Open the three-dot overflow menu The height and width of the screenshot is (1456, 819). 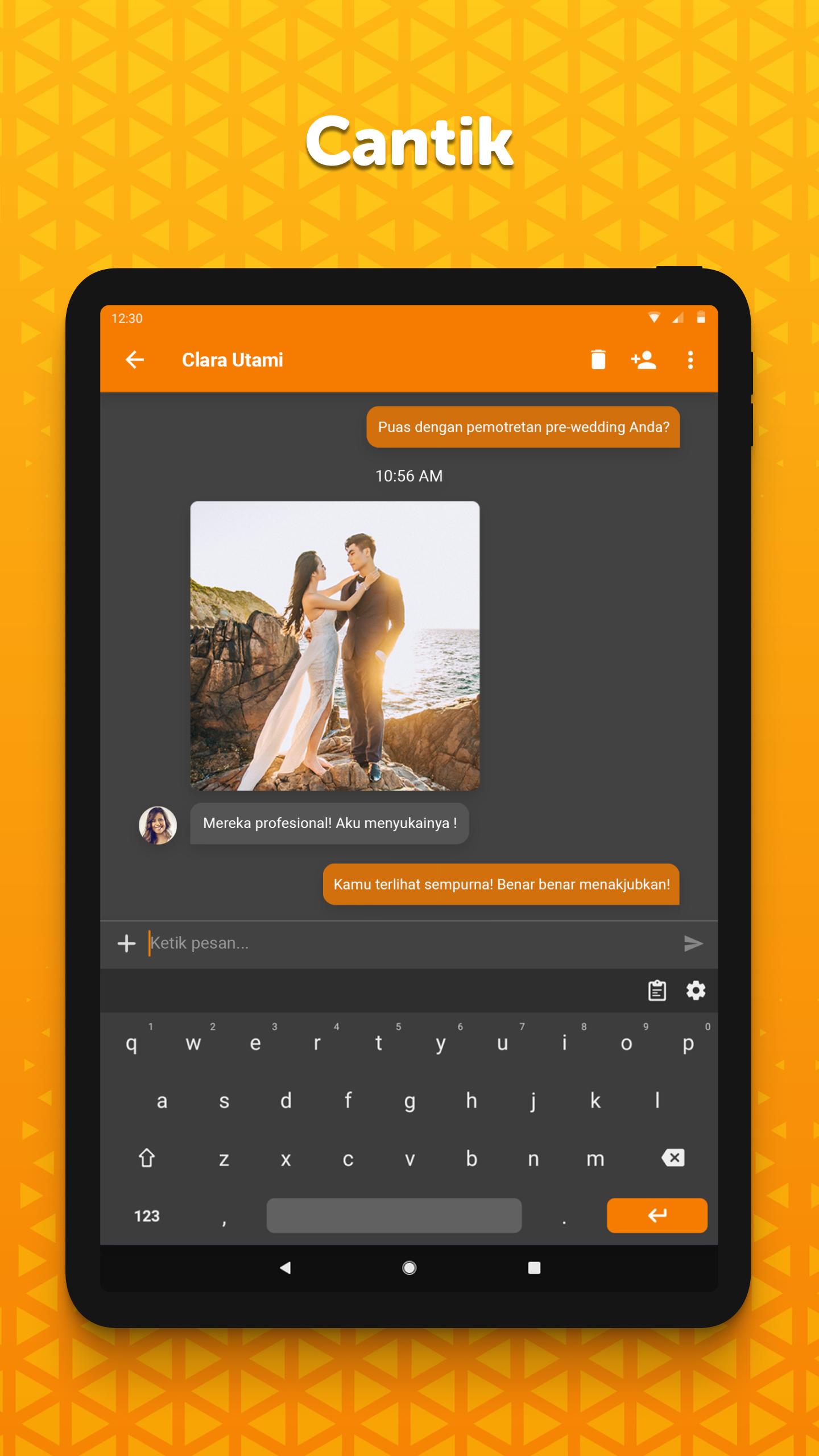[x=690, y=360]
